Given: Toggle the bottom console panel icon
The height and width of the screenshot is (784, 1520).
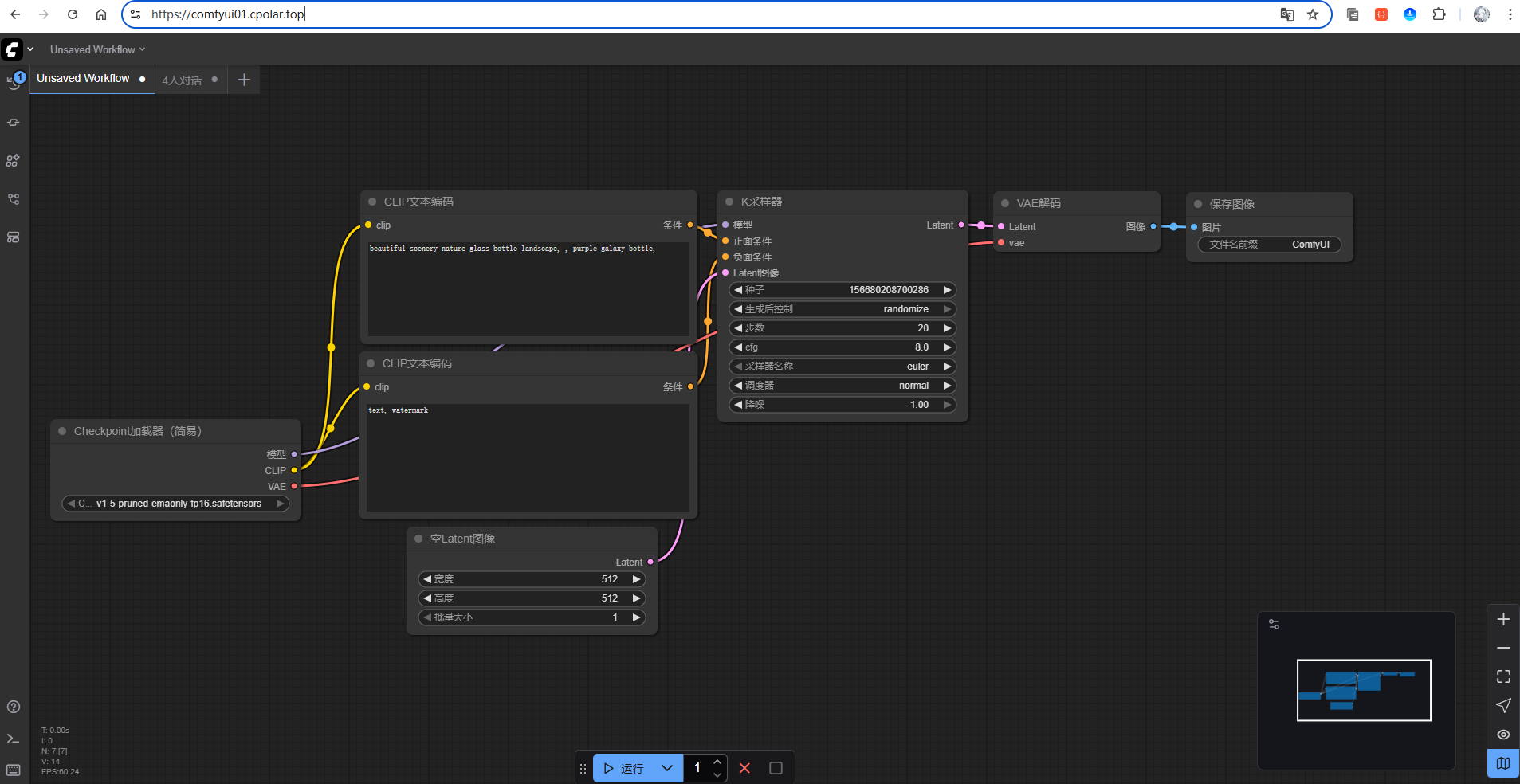Looking at the screenshot, I should (x=14, y=739).
